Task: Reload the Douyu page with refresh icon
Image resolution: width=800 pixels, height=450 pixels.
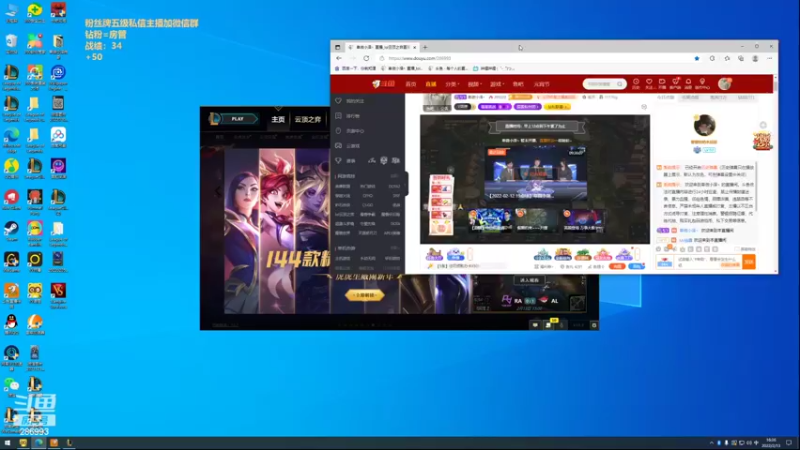Action: [x=366, y=58]
